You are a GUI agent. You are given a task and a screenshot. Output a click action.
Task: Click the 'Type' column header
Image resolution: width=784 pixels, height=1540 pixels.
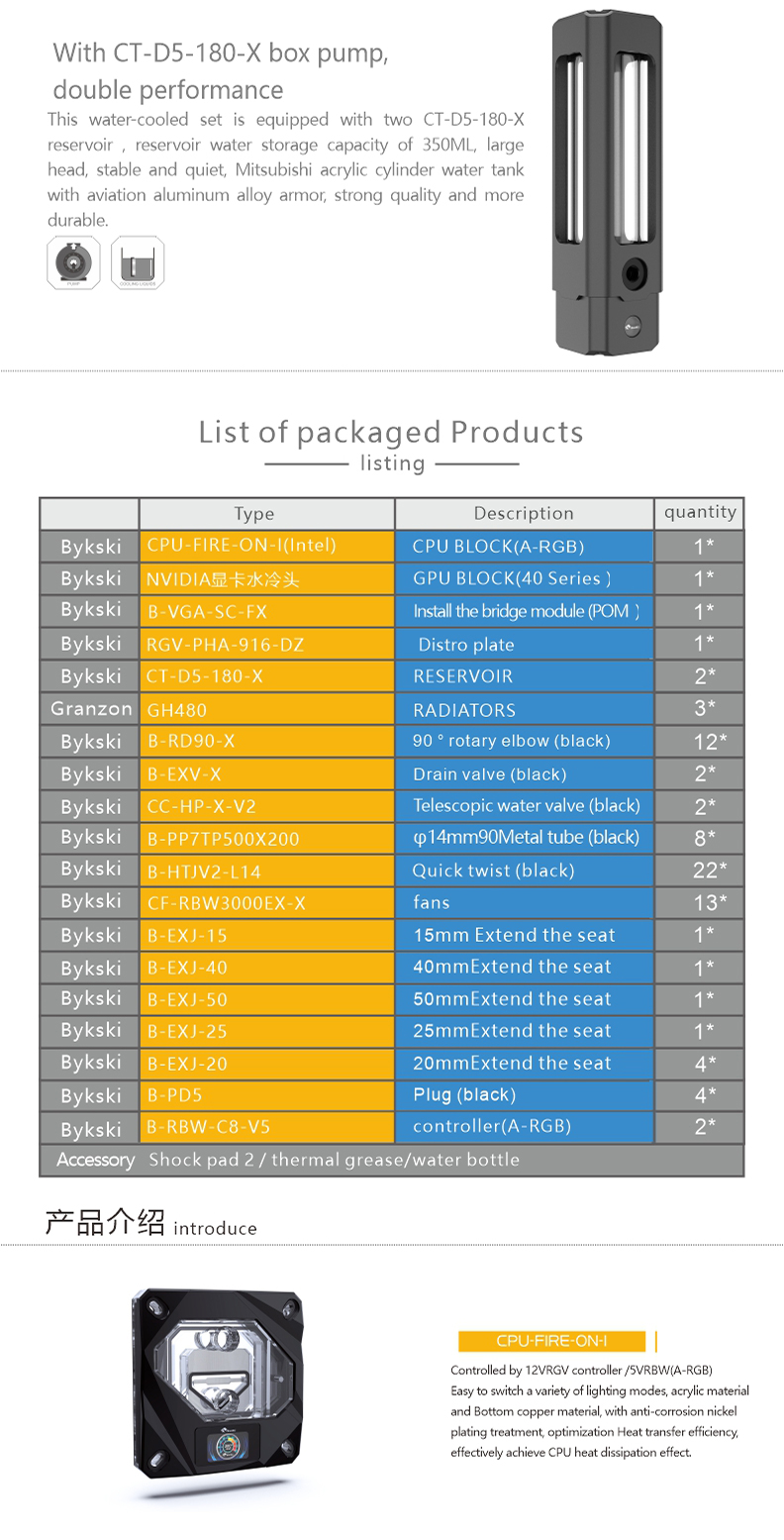coord(267,513)
